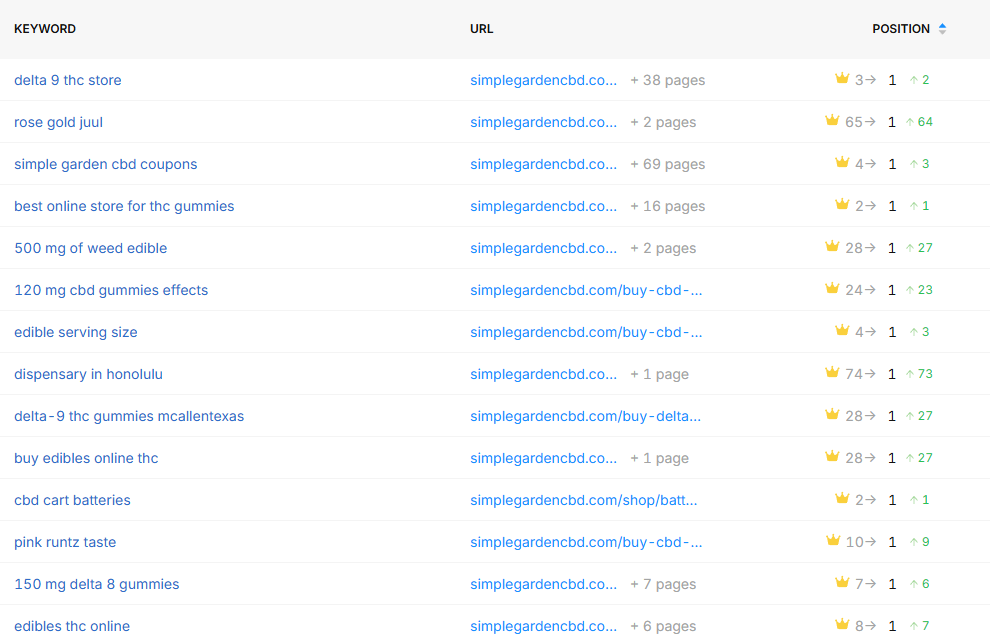
Task: Open 'best online store for thc gummies' keyword
Action: click(124, 206)
